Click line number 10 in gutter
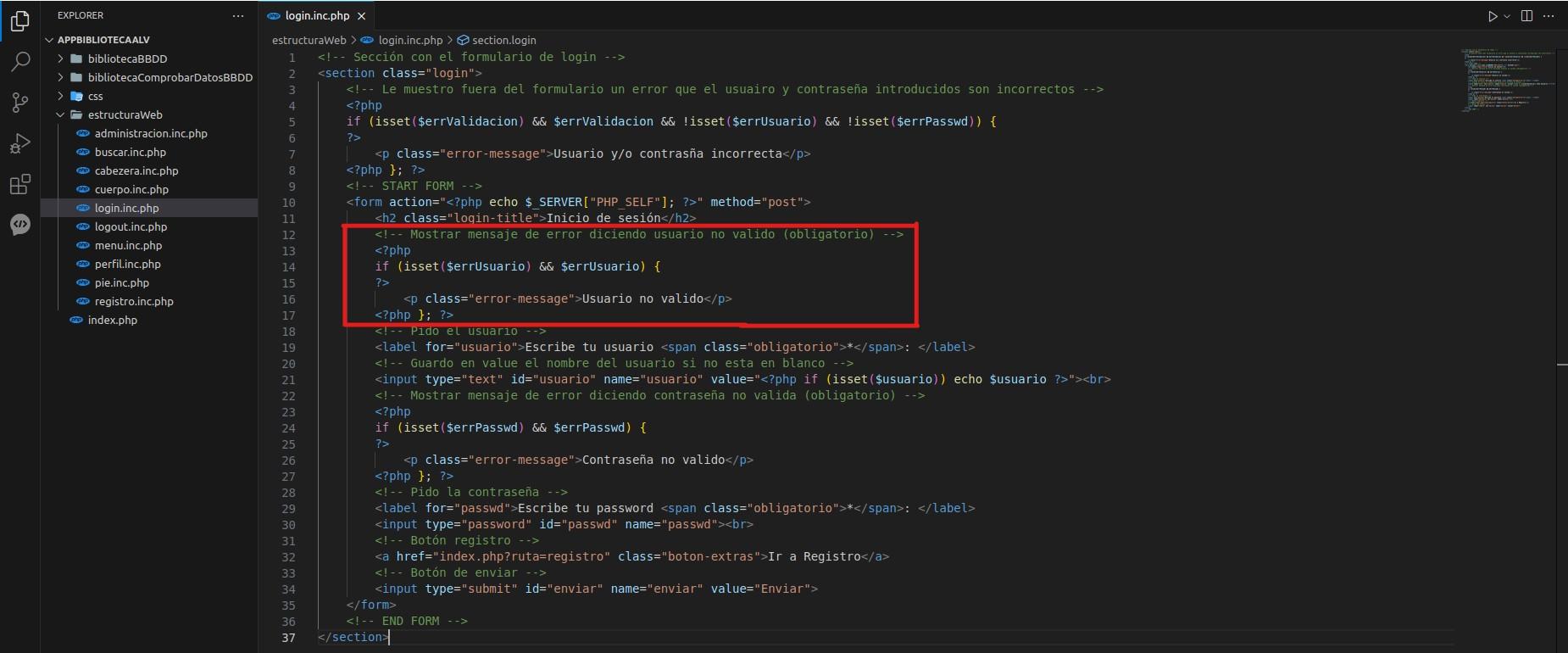 coord(289,203)
